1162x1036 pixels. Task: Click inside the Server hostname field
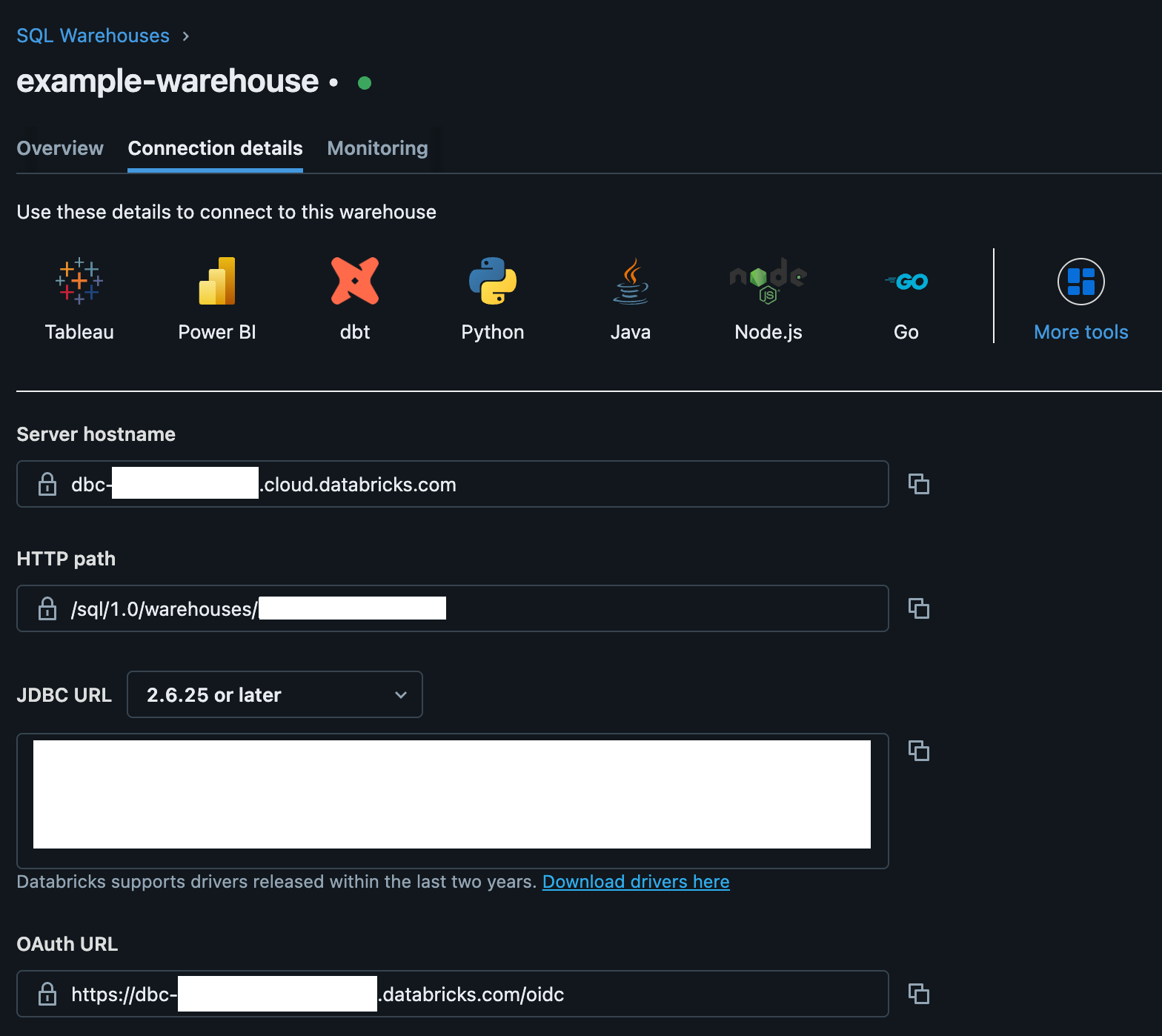453,484
